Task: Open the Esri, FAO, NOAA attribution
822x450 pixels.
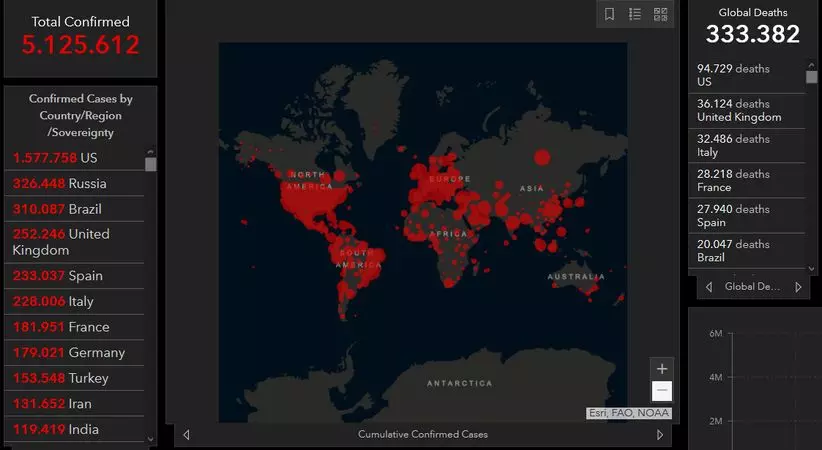Action: 628,413
